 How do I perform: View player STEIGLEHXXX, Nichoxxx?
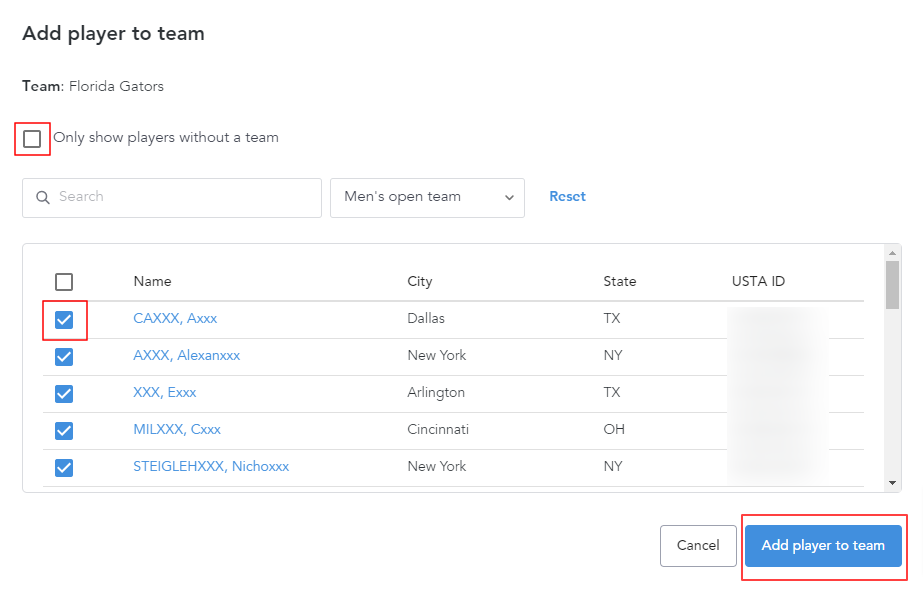pos(211,466)
